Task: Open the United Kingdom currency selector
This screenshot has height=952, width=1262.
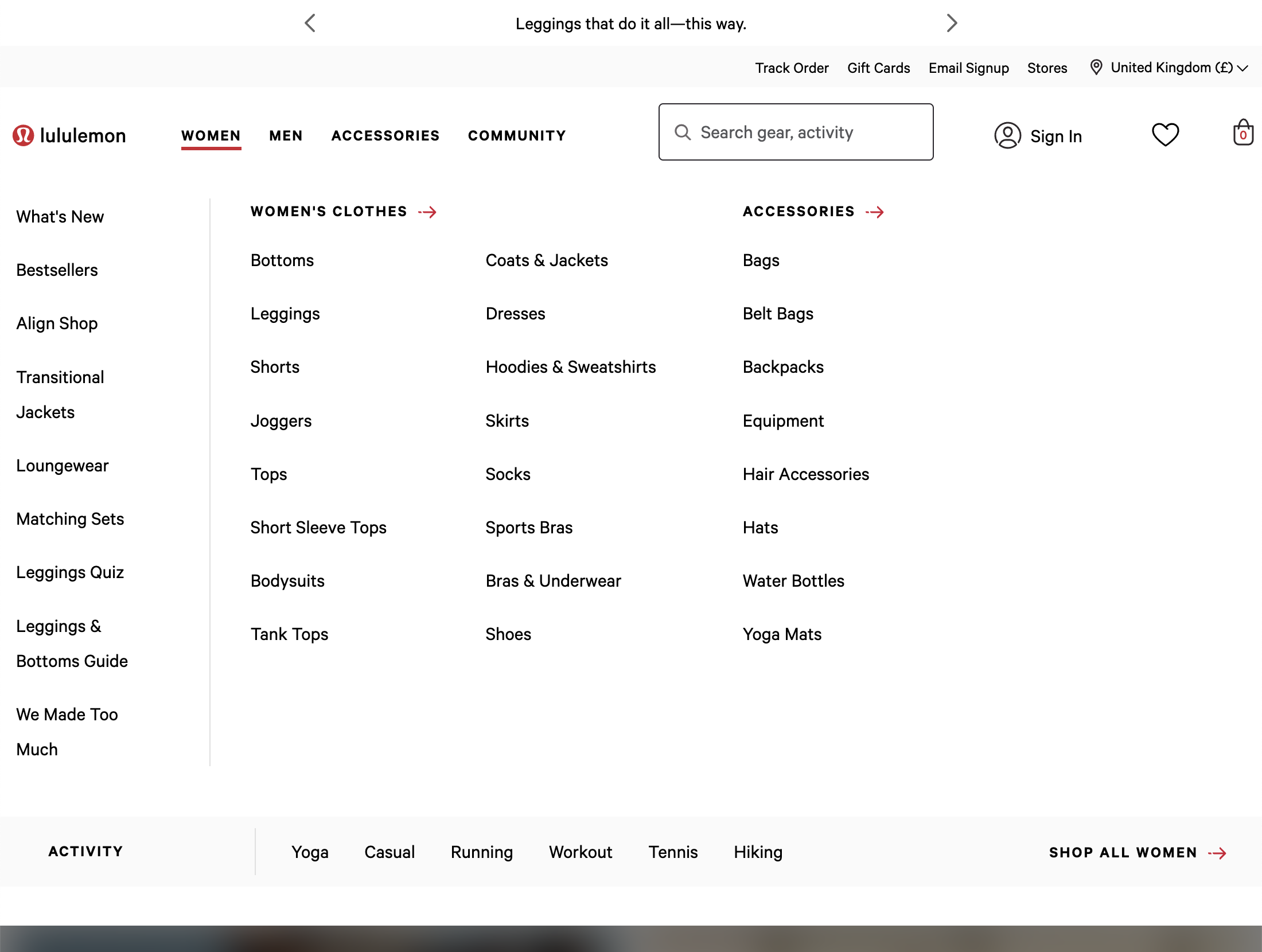Action: pos(1170,67)
